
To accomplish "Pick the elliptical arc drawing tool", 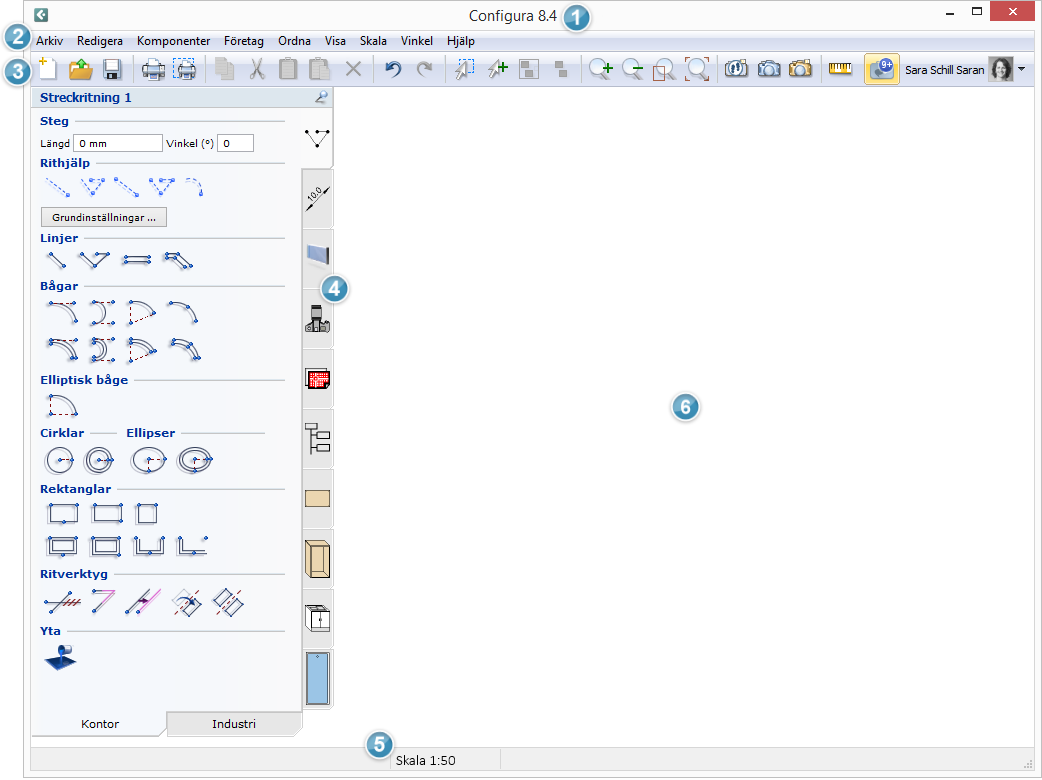I will tap(62, 405).
